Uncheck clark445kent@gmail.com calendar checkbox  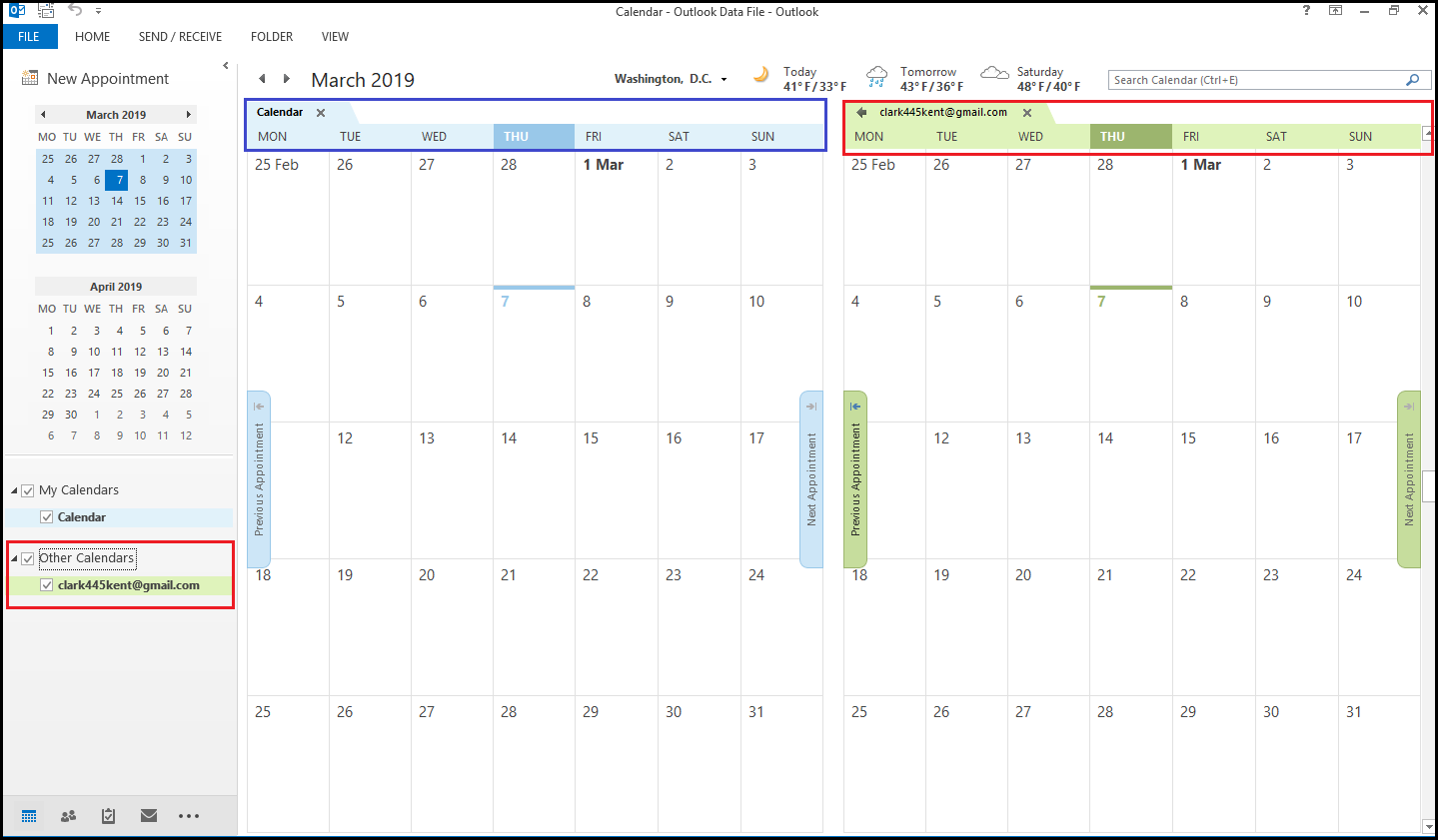coord(46,585)
